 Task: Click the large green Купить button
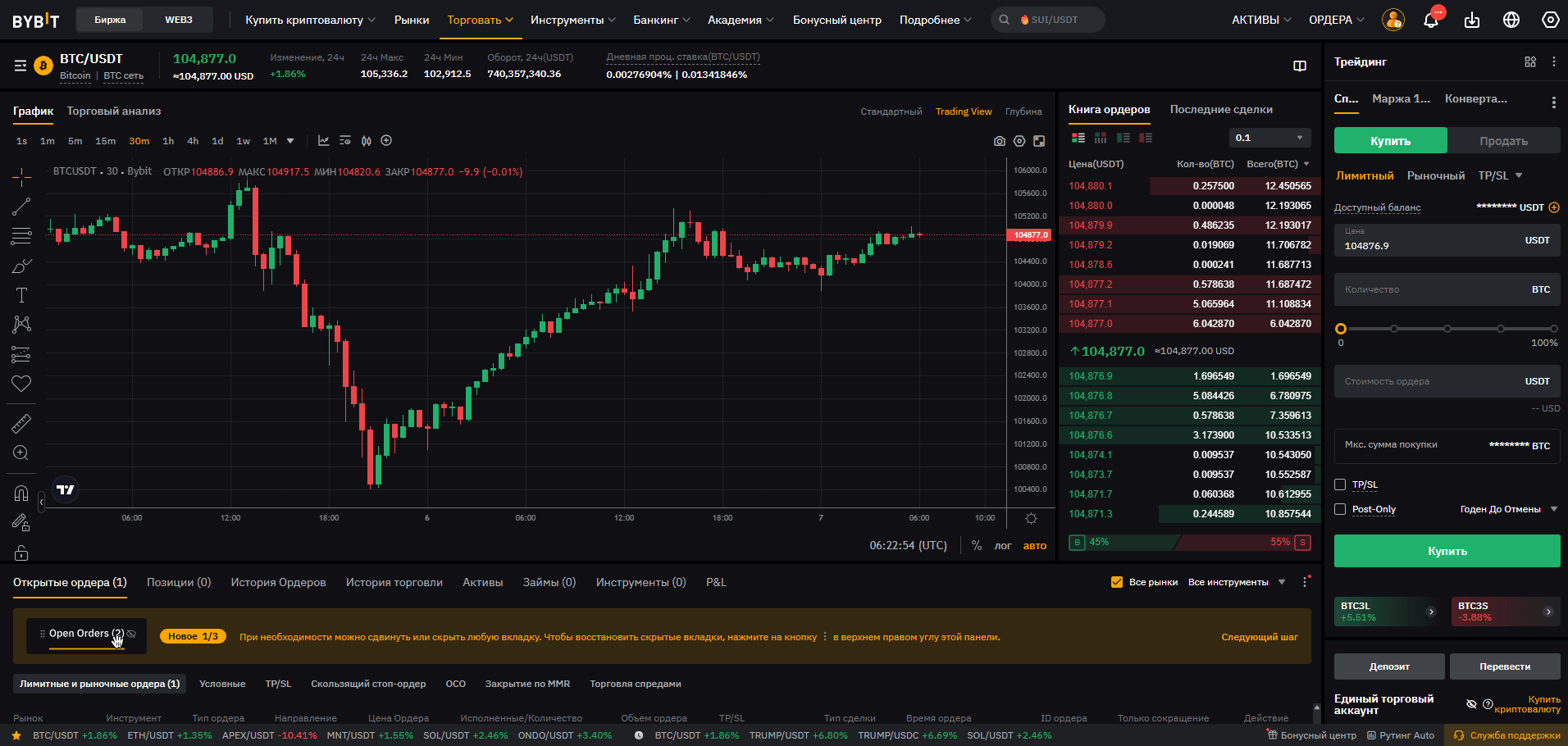pos(1447,551)
